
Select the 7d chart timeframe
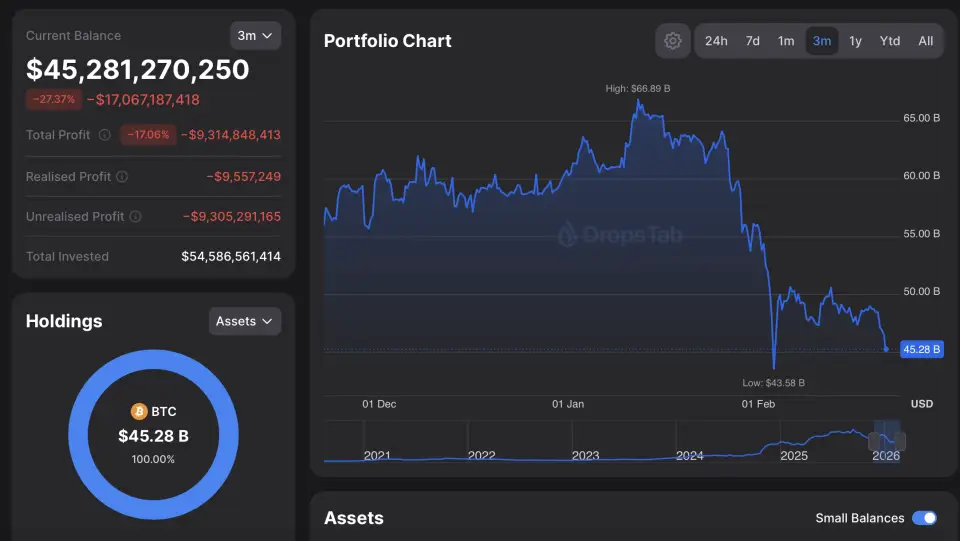click(x=752, y=41)
